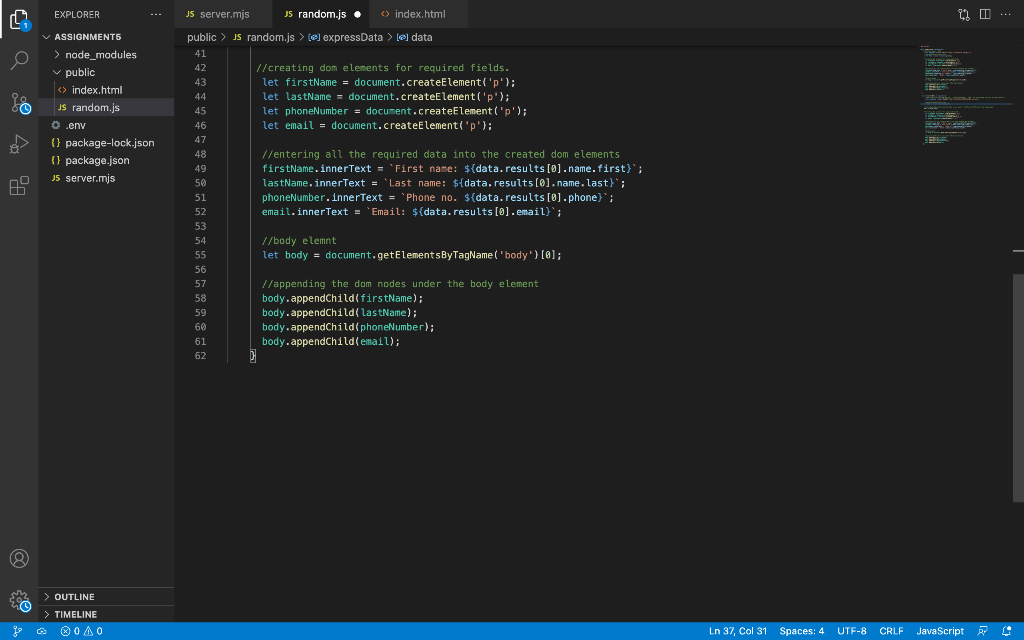Open the Extensions view
Viewport: 1024px width, 640px height.
[x=19, y=186]
